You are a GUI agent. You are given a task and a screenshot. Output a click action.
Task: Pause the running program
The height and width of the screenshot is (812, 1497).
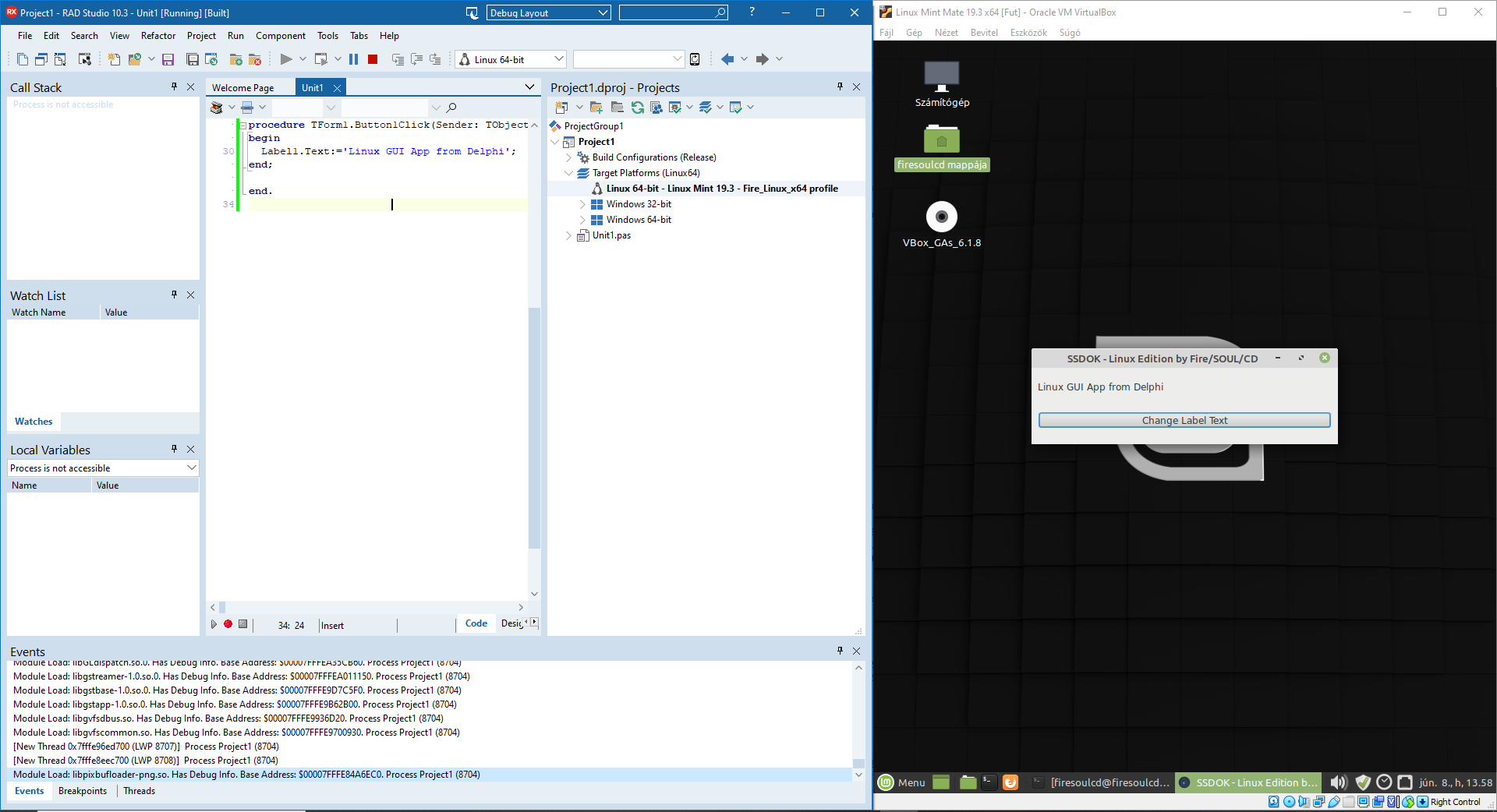point(354,59)
